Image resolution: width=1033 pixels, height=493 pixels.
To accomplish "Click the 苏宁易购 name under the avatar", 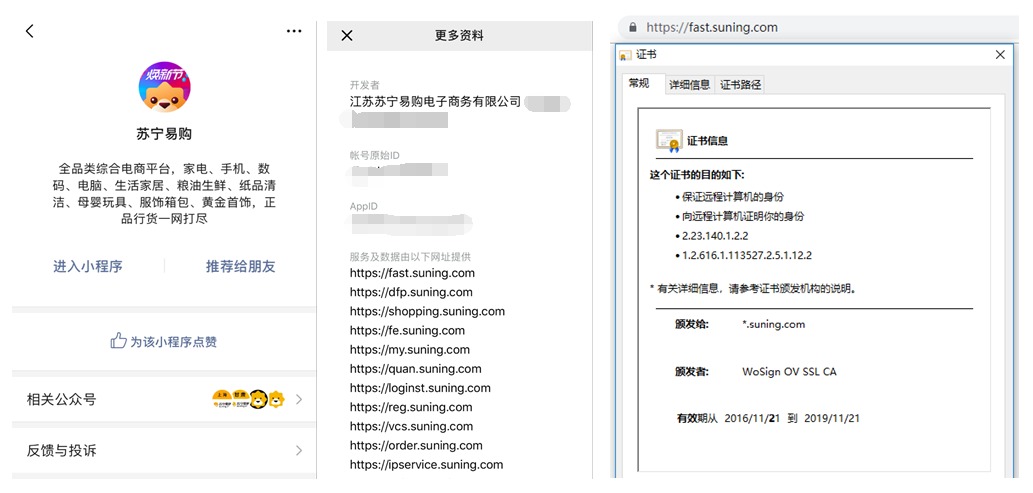I will 164,134.
